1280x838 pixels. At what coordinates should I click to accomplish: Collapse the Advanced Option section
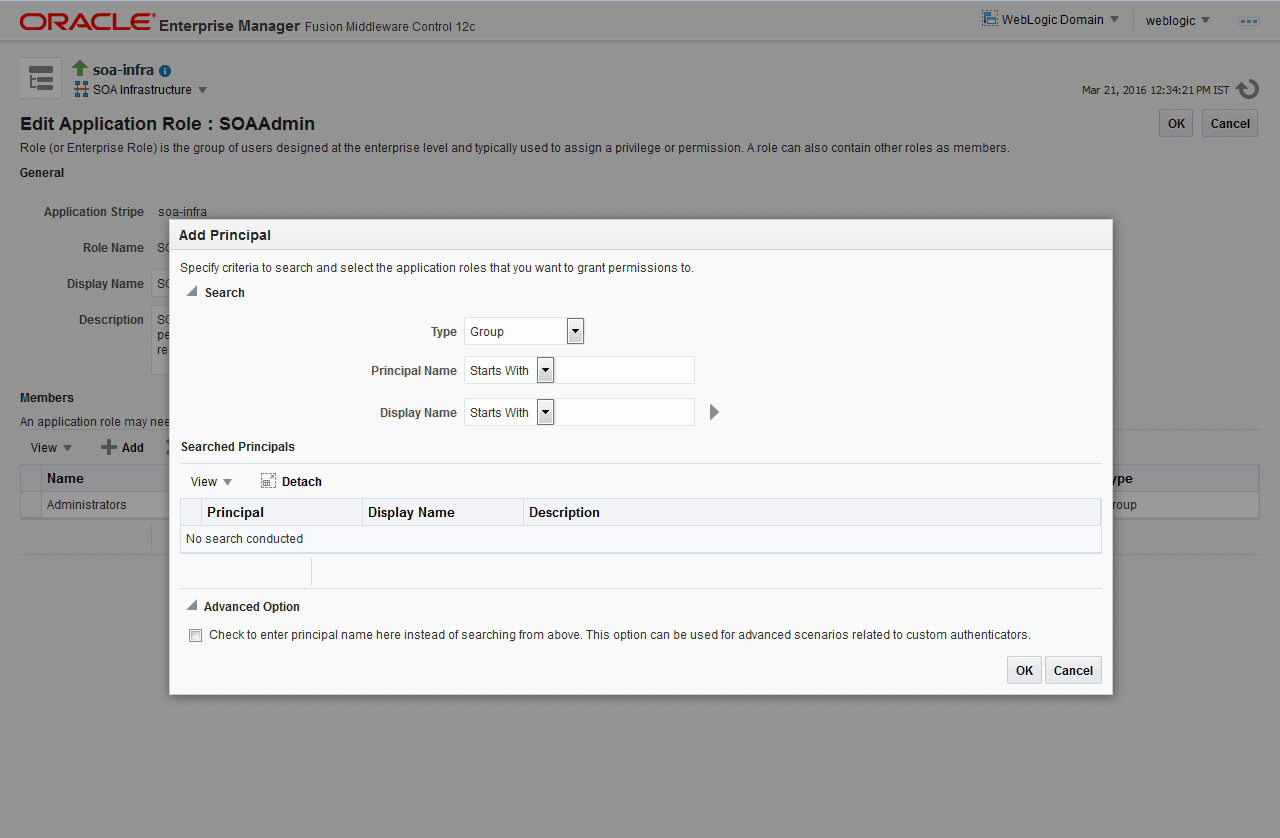[192, 606]
